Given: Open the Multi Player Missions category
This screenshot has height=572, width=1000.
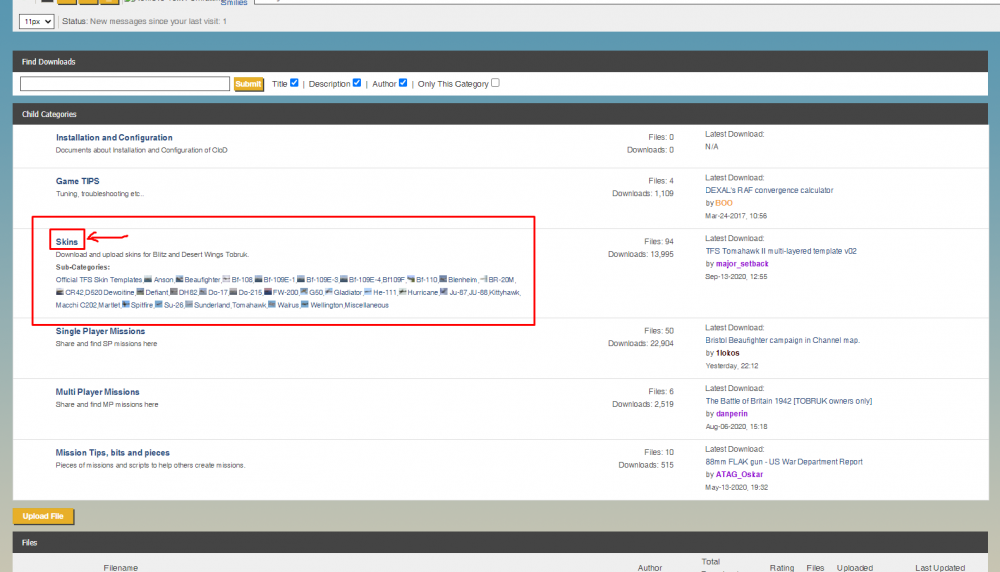Looking at the screenshot, I should point(98,392).
